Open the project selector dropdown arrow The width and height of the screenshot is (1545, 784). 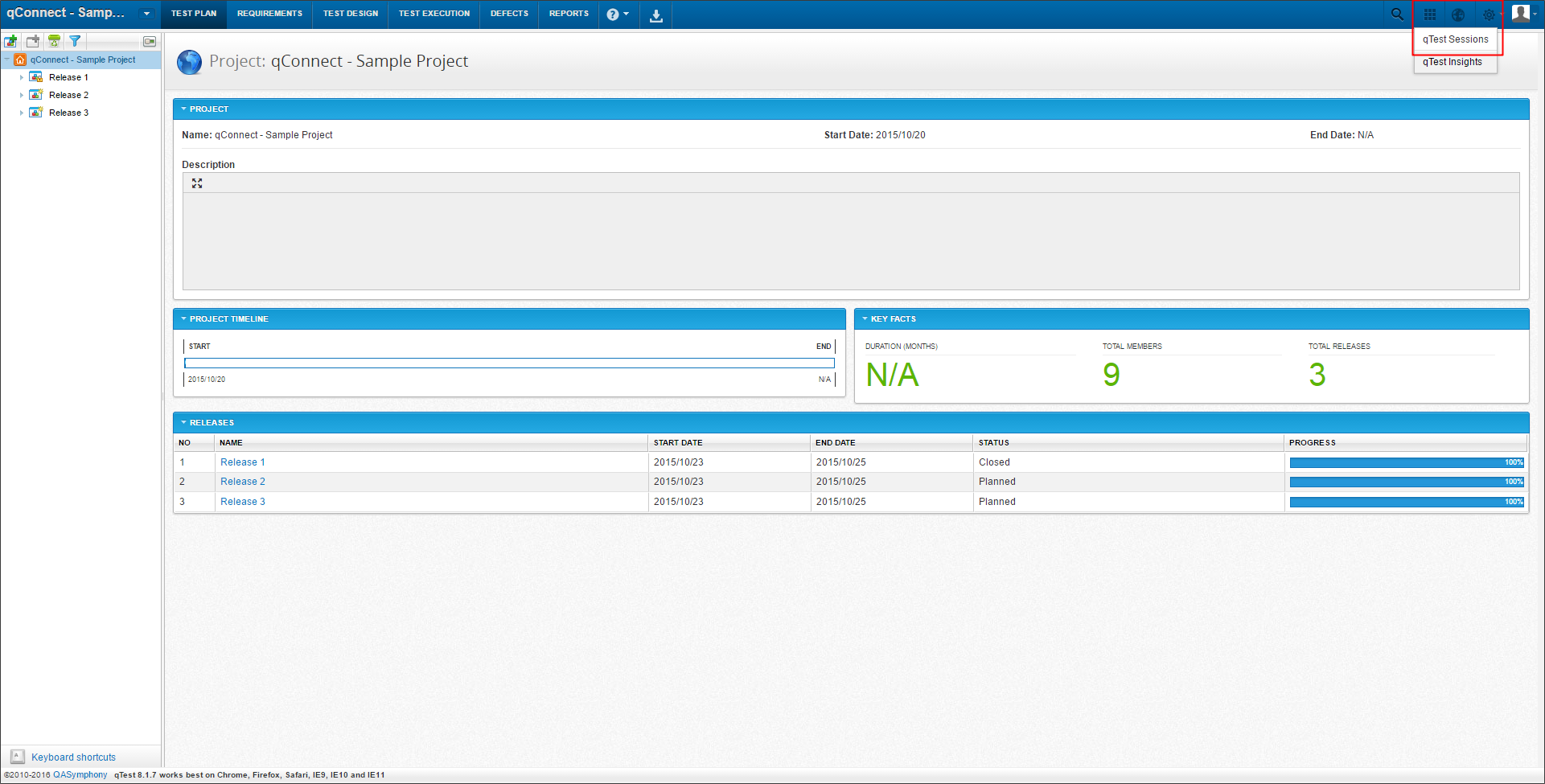146,14
